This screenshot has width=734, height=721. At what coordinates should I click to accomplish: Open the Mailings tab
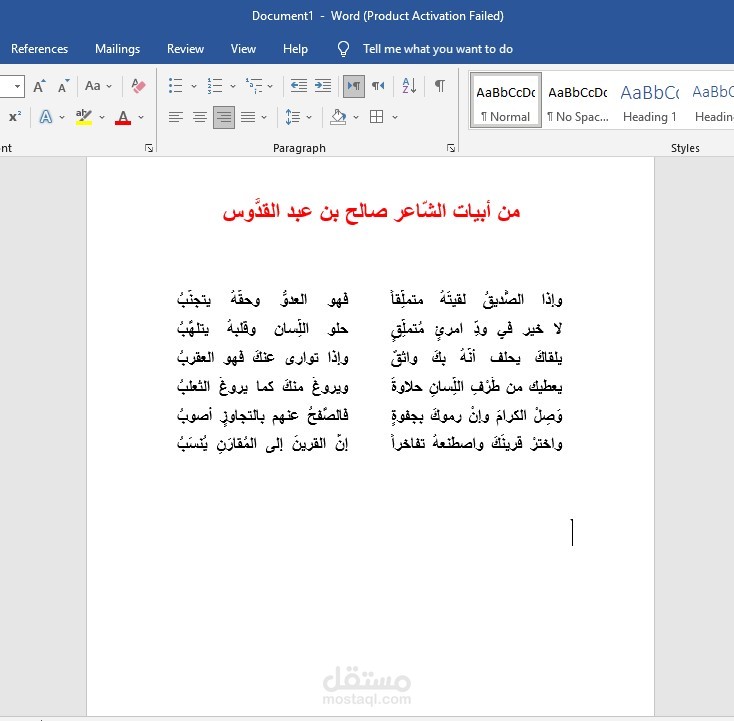117,49
